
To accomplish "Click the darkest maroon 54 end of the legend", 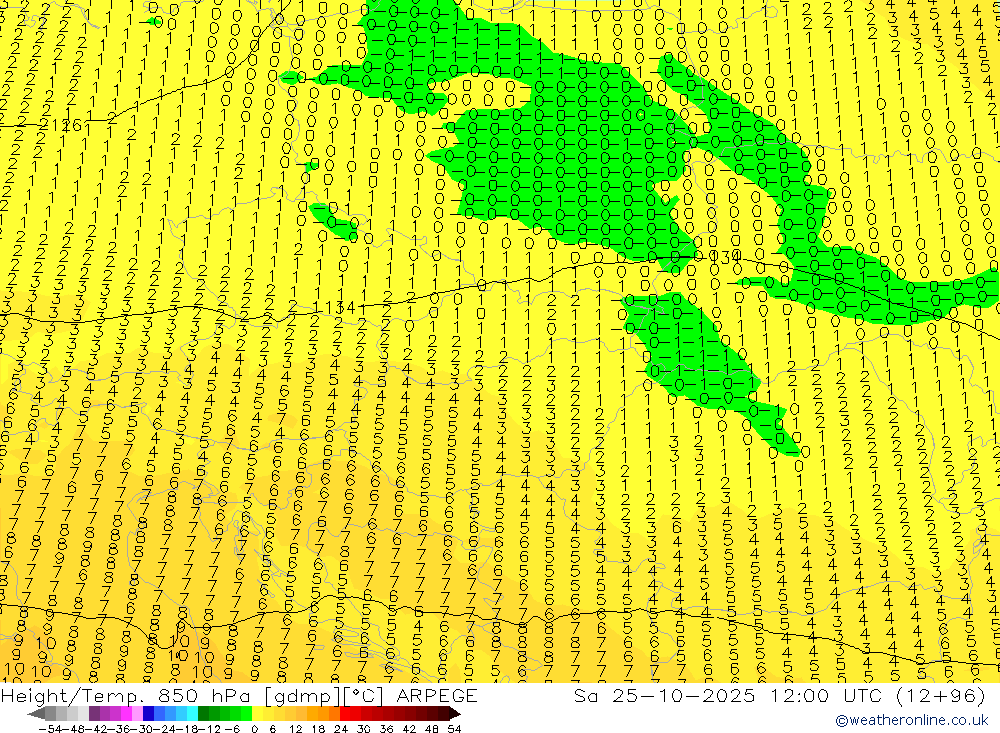I will coord(454,713).
